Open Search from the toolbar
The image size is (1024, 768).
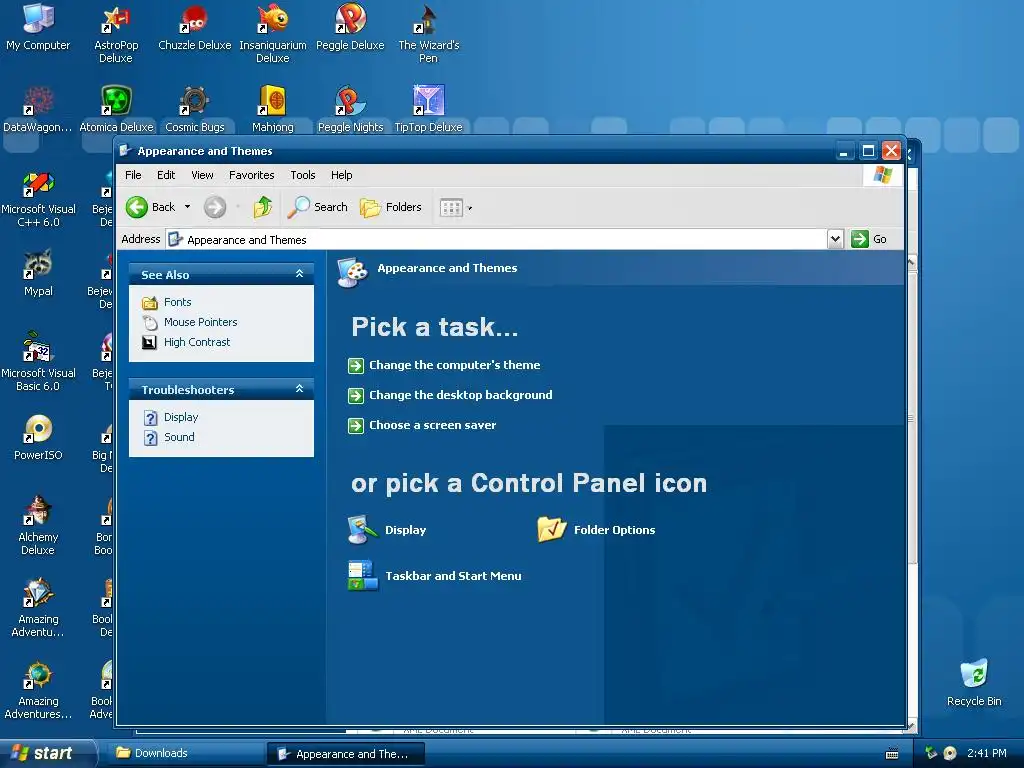point(317,207)
